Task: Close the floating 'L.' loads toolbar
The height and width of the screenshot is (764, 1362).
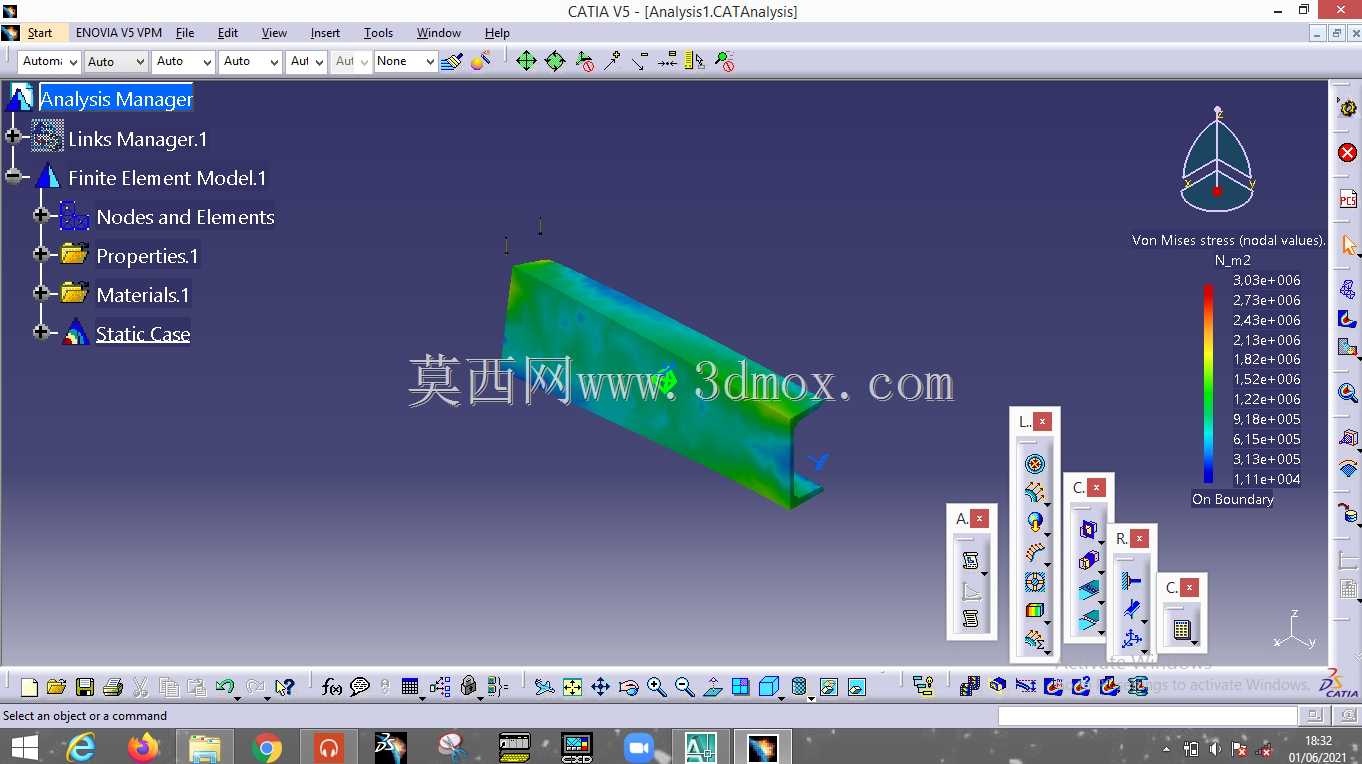Action: pos(1042,421)
